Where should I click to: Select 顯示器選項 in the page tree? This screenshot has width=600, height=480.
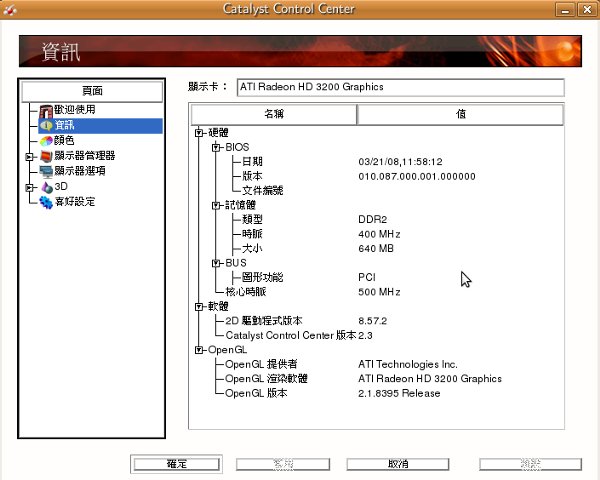pos(80,171)
